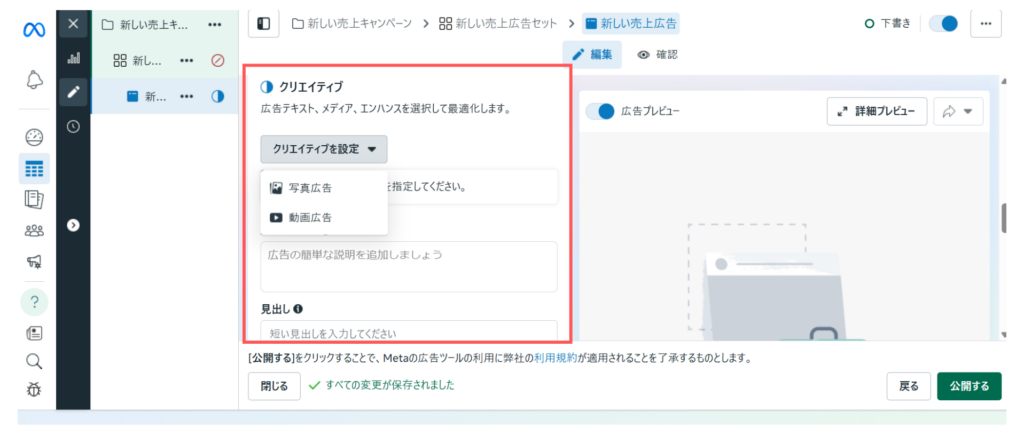The image size is (1024, 435).
Task: Toggle the ad preview switch (広告プレビュー)
Action: point(599,111)
